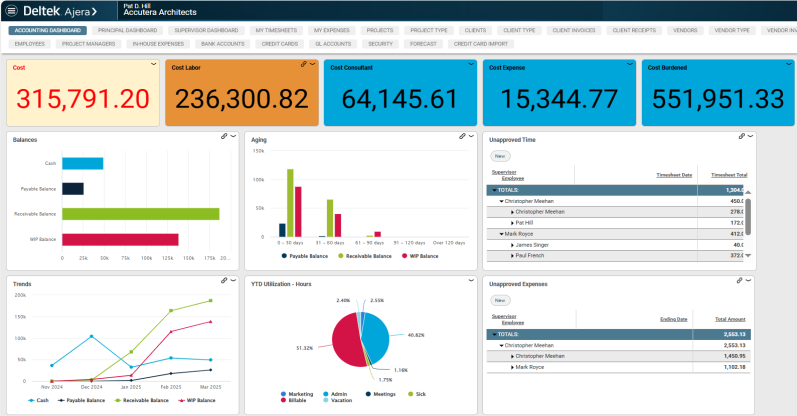Open the Cost card chevron menu
797x416 pixels.
153,63
